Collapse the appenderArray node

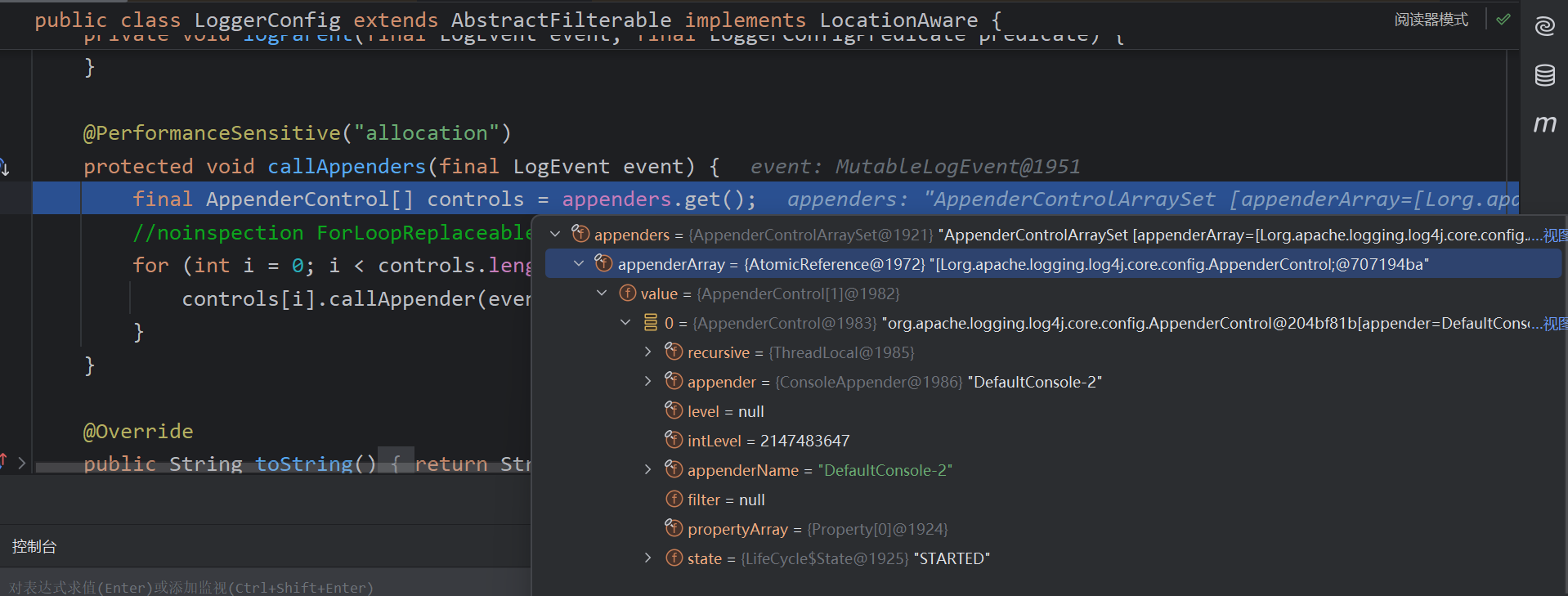(x=579, y=264)
